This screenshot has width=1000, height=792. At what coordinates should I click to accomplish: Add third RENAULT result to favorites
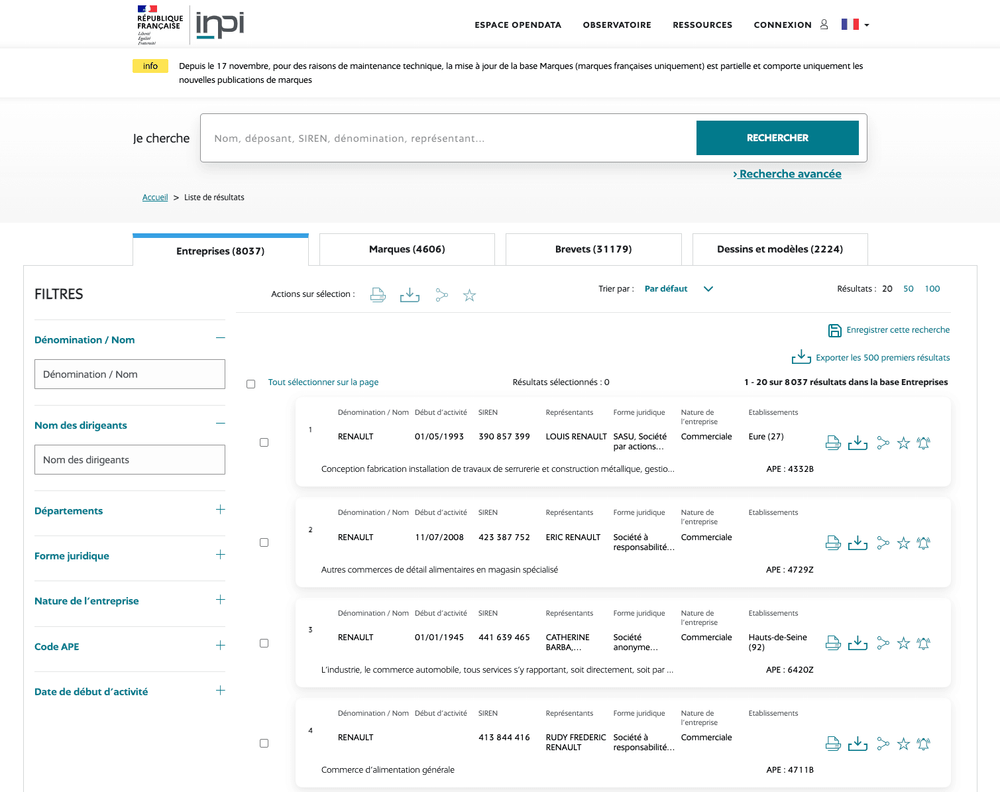[903, 643]
